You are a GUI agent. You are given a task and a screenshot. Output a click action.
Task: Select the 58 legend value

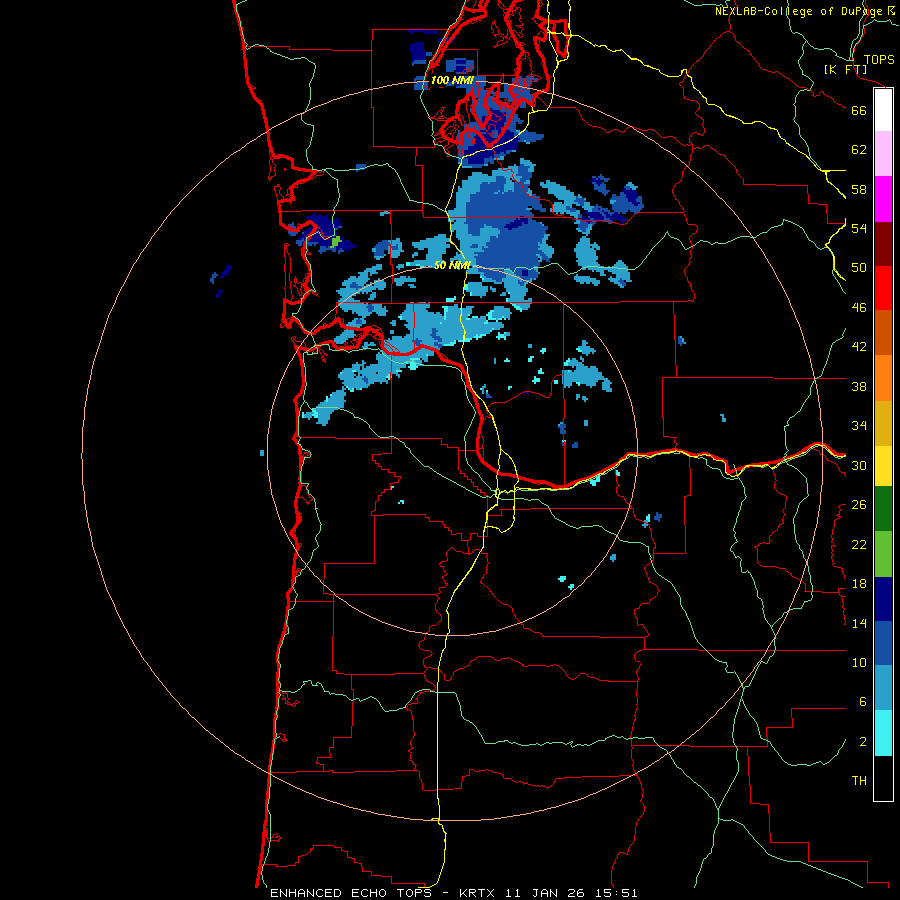(x=859, y=189)
